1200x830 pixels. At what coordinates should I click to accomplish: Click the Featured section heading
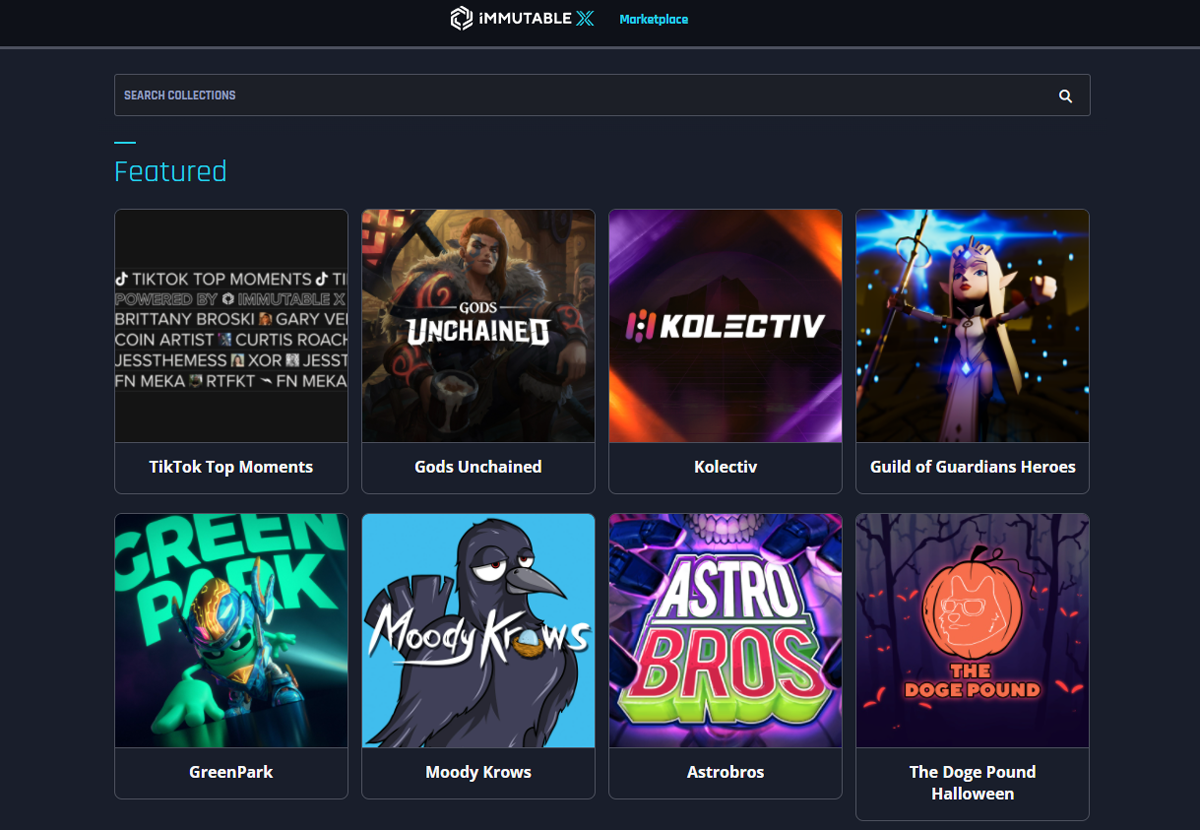click(170, 171)
